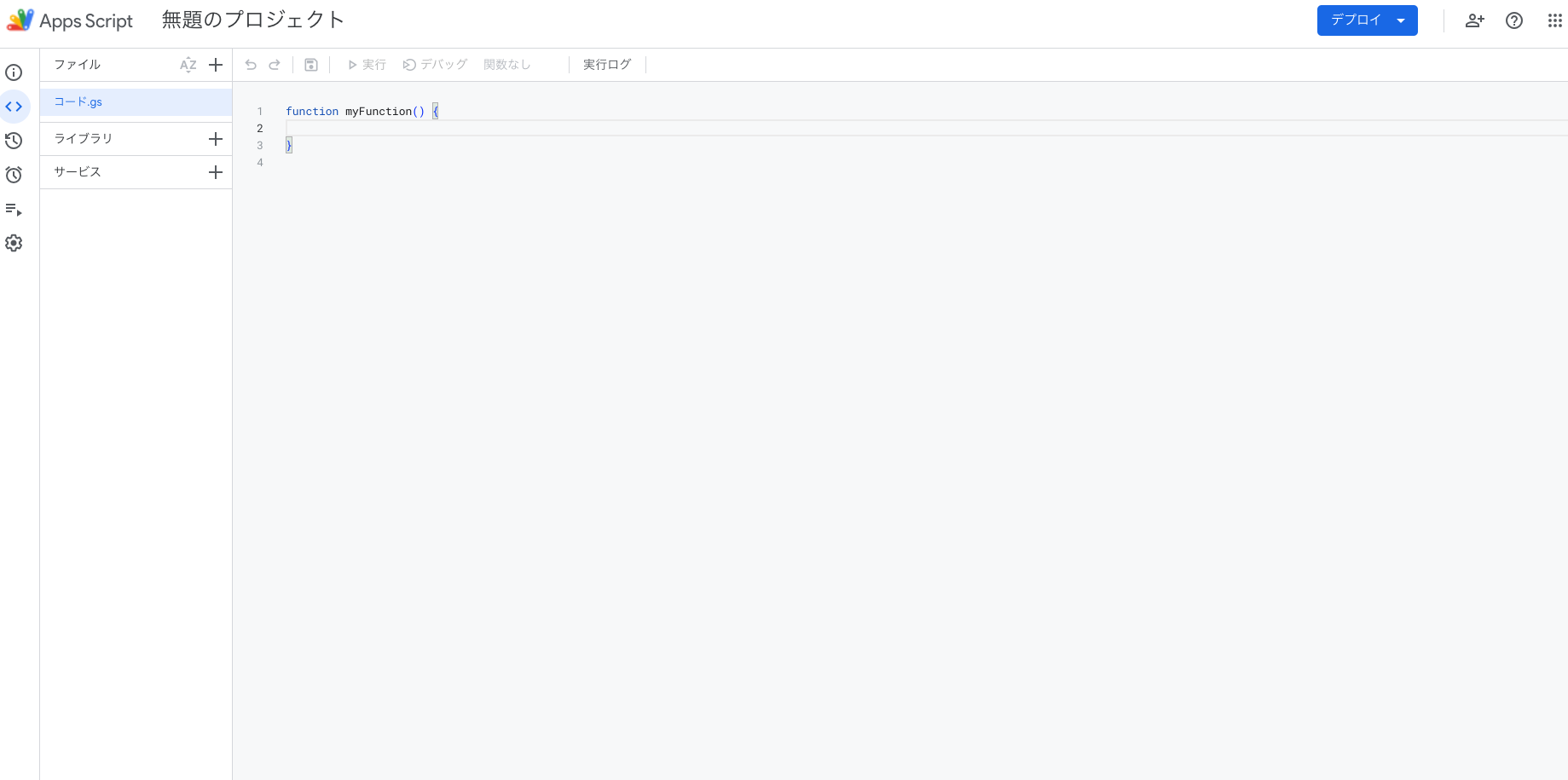
Task: Open the Google apps grid
Action: pyautogui.click(x=1554, y=20)
